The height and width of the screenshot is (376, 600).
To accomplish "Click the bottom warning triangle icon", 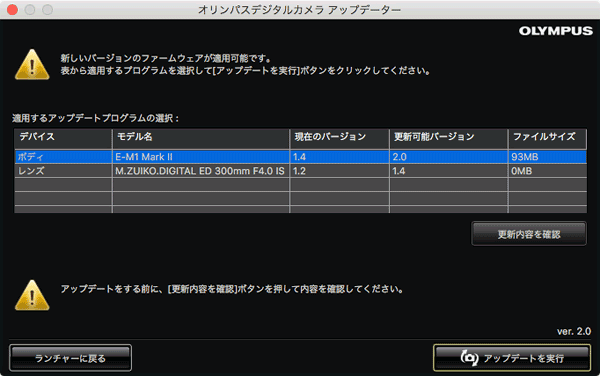I will (32, 295).
